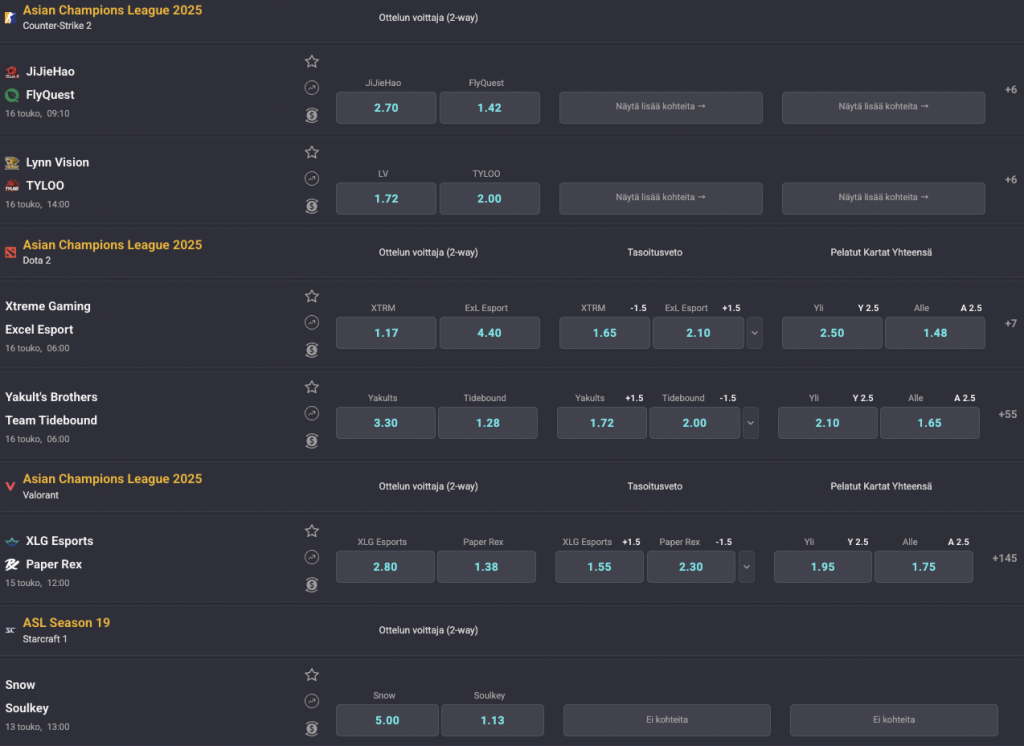Select Lynn Vision odds 1.72
The width and height of the screenshot is (1024, 746).
[386, 199]
